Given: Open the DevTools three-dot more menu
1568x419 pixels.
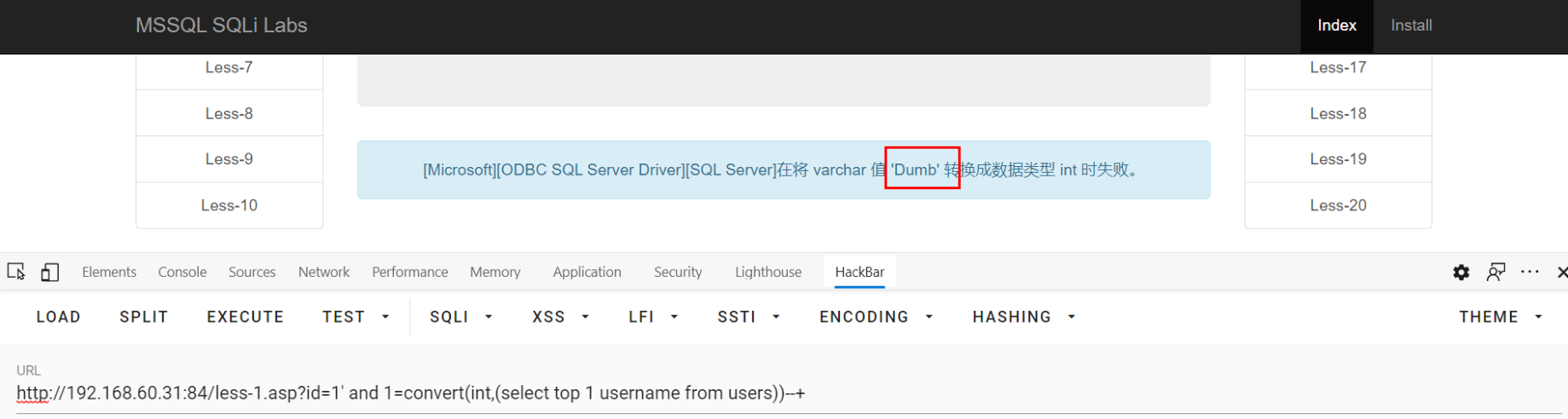Looking at the screenshot, I should (1530, 272).
